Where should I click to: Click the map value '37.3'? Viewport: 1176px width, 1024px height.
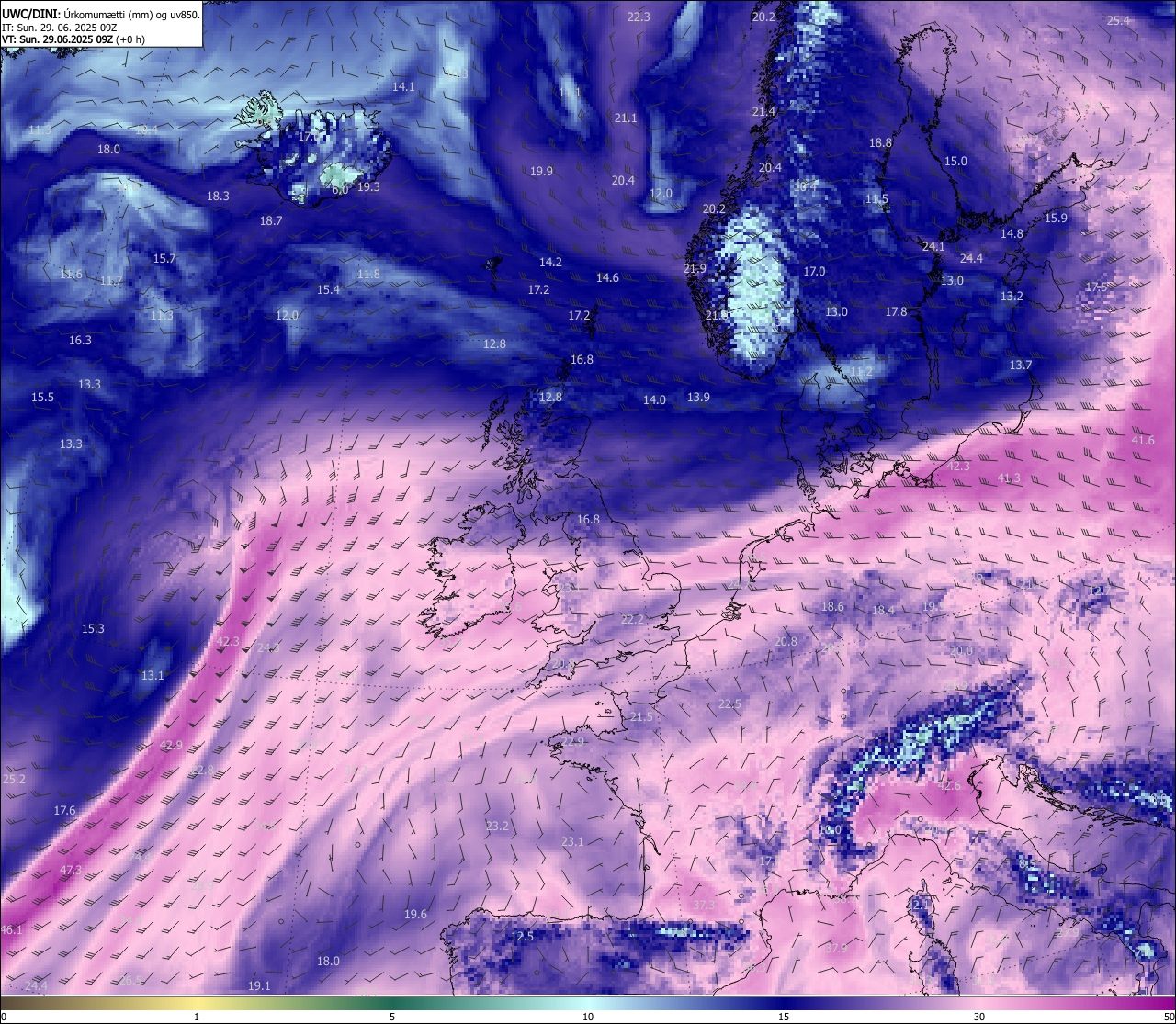tap(704, 905)
